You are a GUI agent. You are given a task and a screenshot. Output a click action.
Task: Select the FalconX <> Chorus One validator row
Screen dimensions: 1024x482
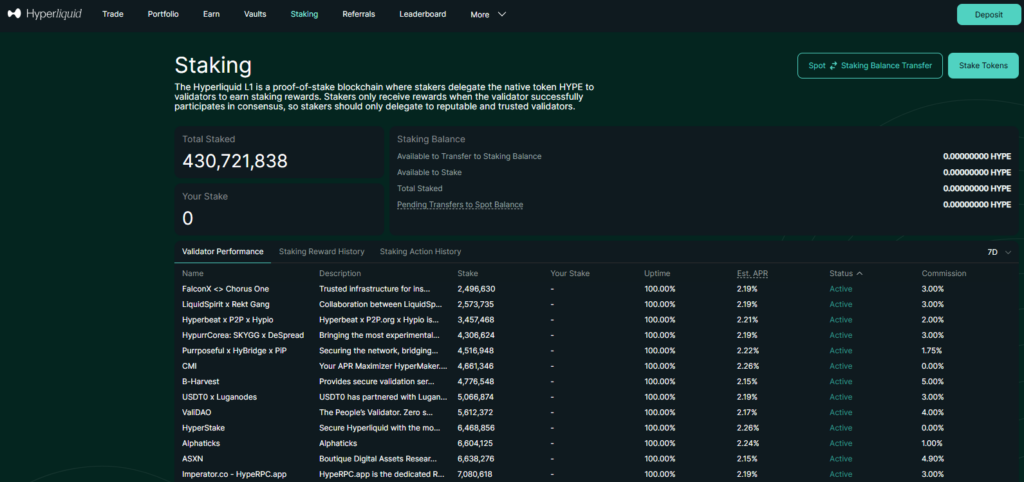[225, 289]
